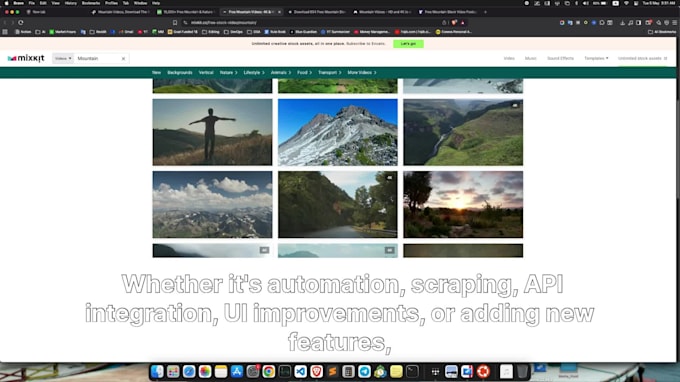Open the yellow Stickies dock icon
This screenshot has width=680, height=382.
click(396, 372)
